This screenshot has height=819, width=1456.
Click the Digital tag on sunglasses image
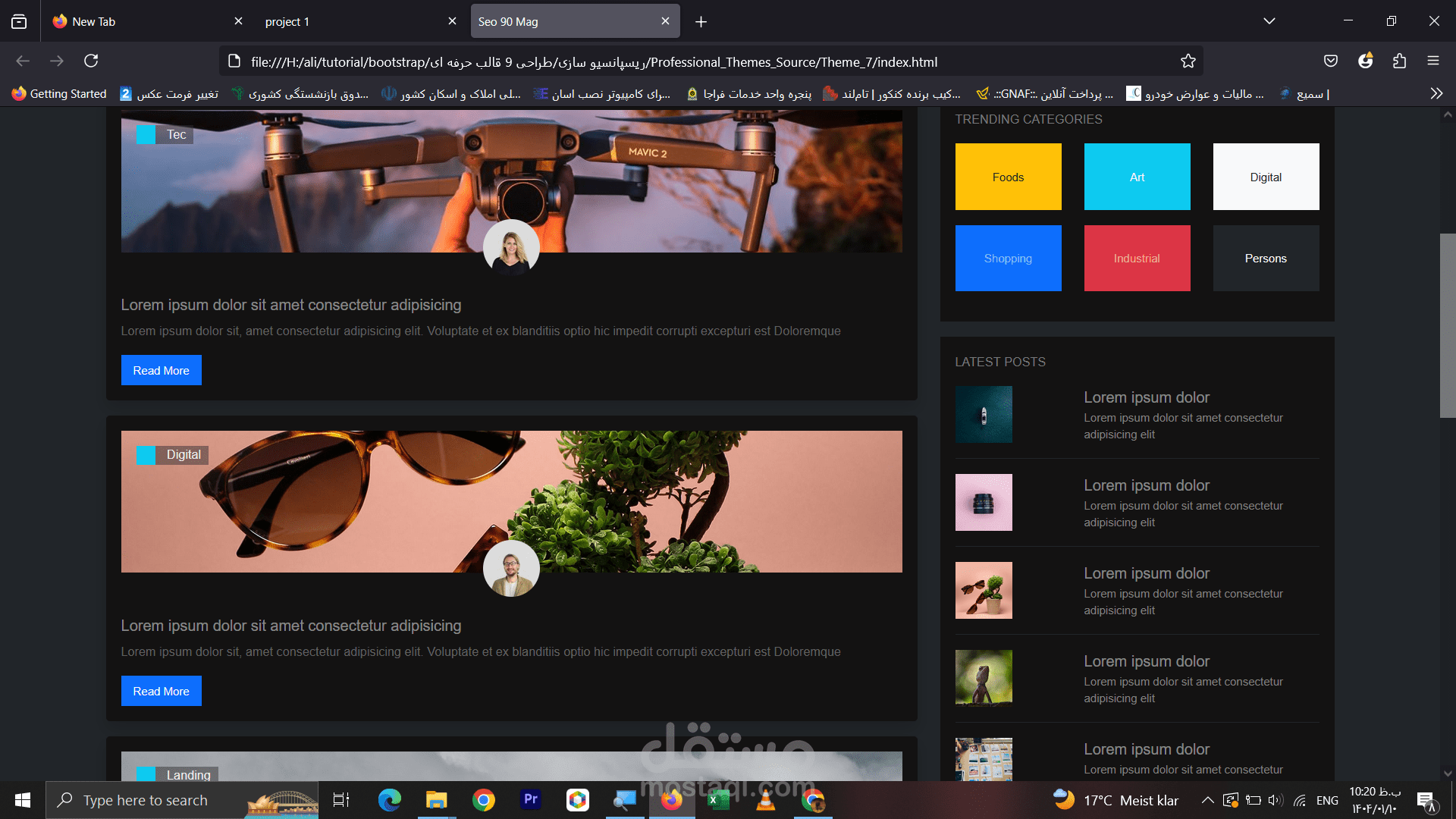click(172, 454)
